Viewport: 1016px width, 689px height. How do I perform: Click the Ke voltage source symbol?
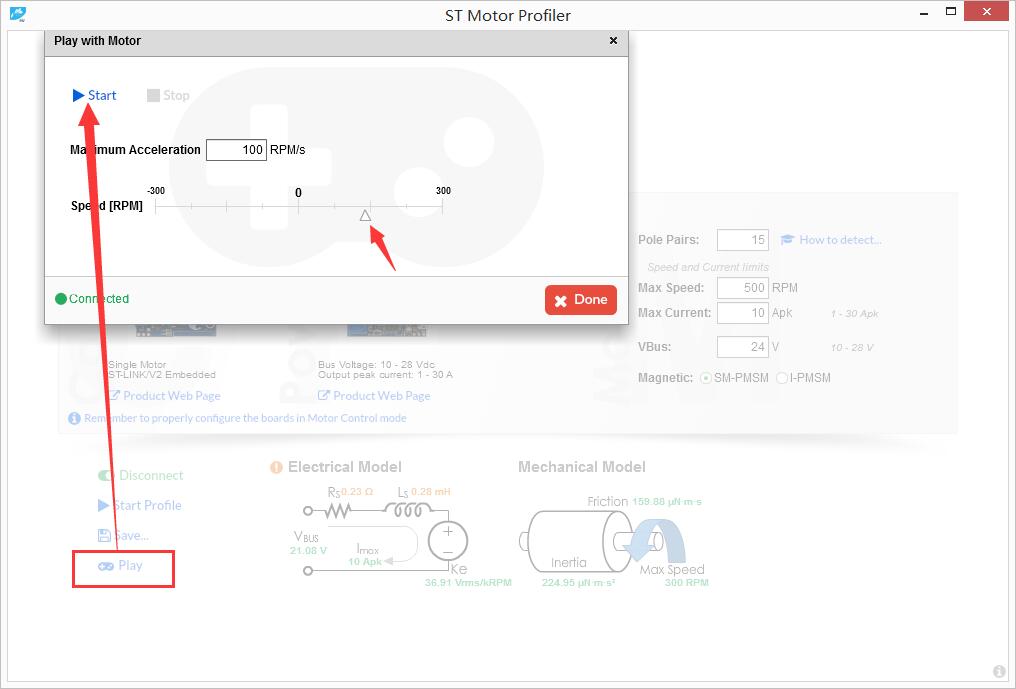click(448, 541)
